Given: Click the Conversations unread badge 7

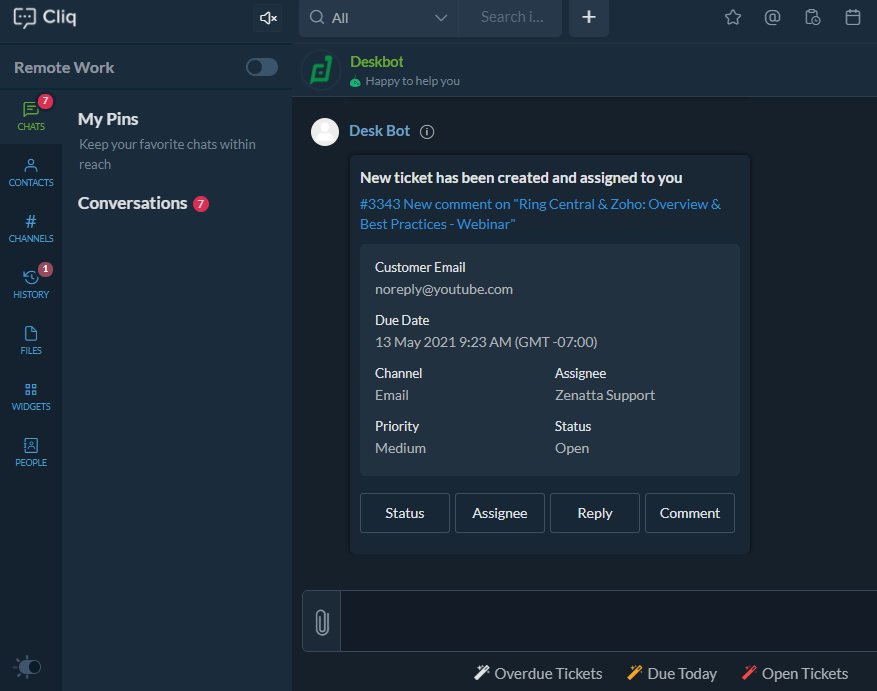Looking at the screenshot, I should click(x=201, y=204).
